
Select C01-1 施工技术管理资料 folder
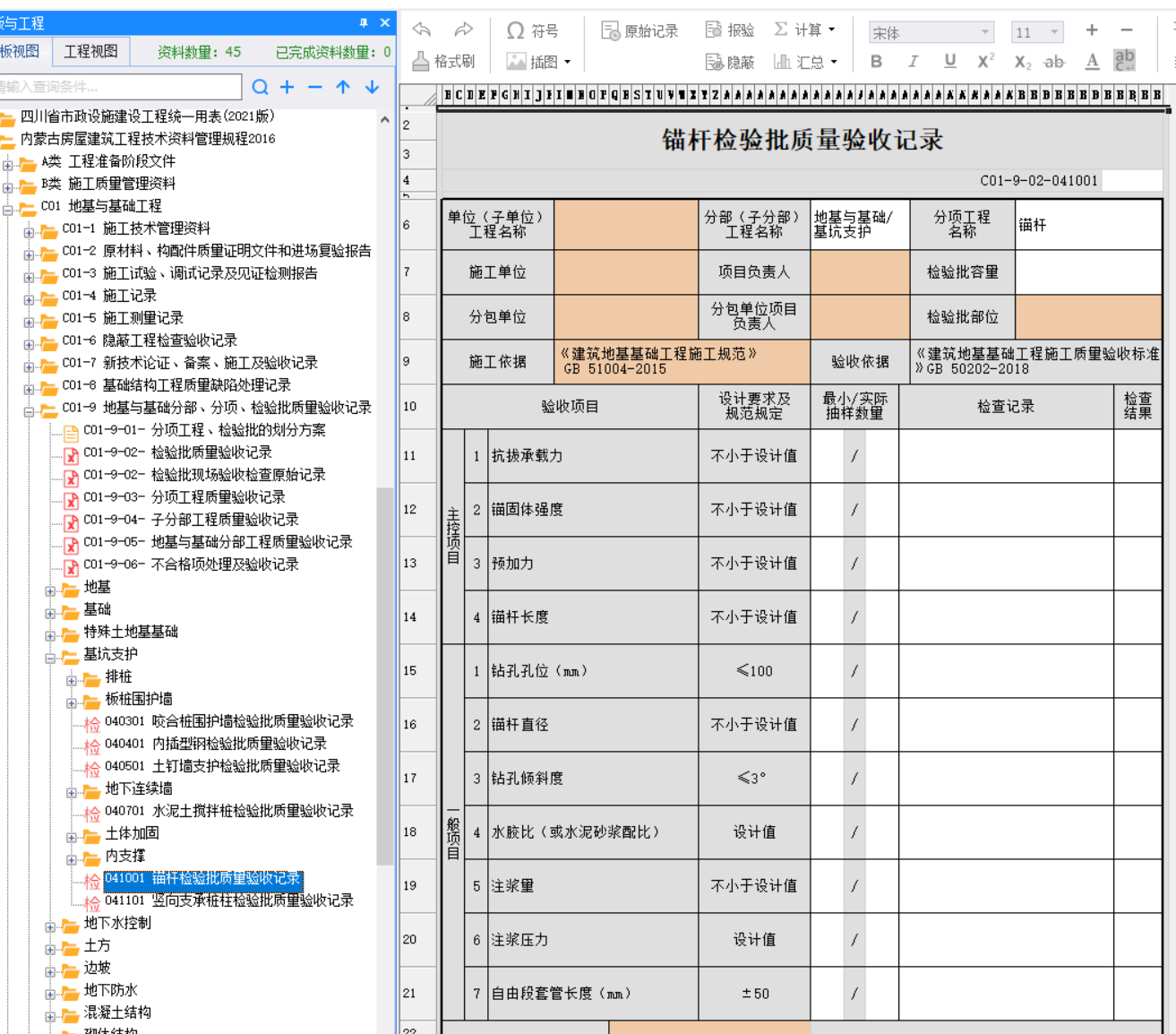click(x=136, y=228)
